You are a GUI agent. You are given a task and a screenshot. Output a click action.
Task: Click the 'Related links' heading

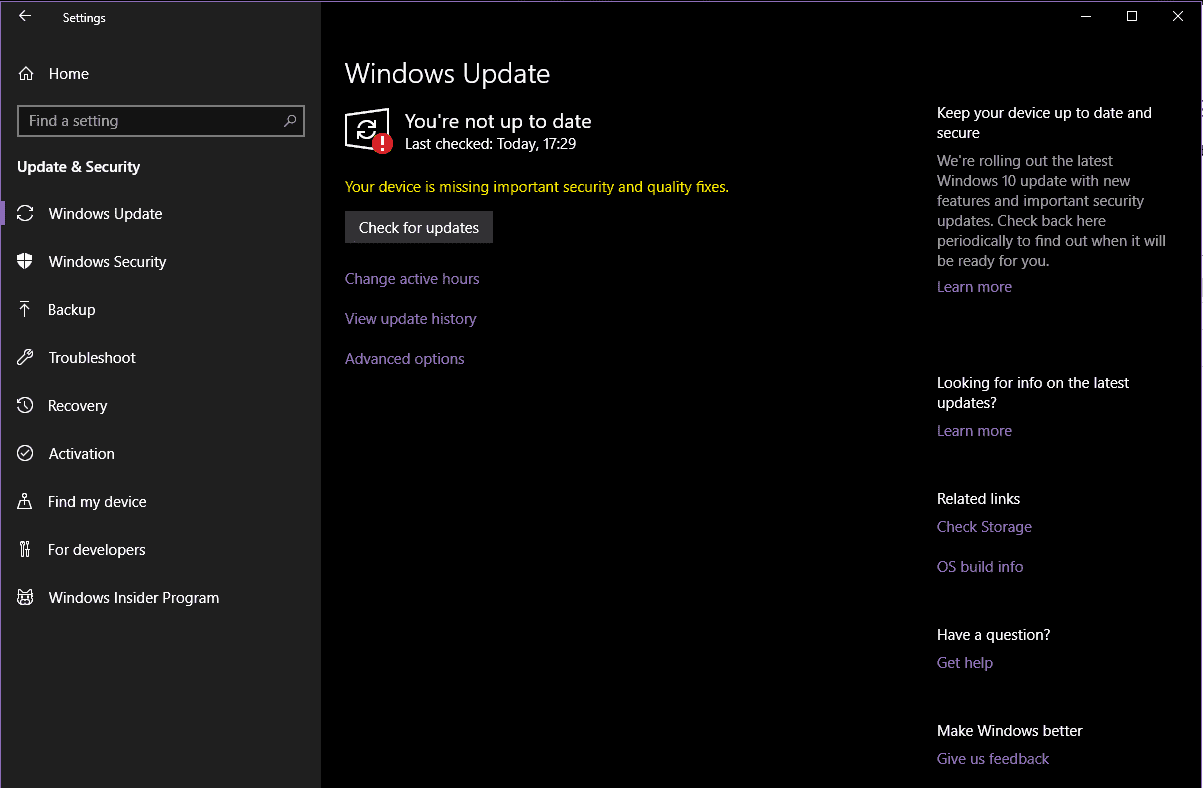click(978, 499)
